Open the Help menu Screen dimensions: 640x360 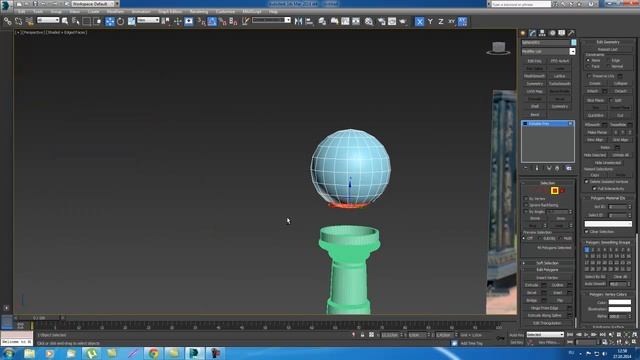pyautogui.click(x=273, y=12)
